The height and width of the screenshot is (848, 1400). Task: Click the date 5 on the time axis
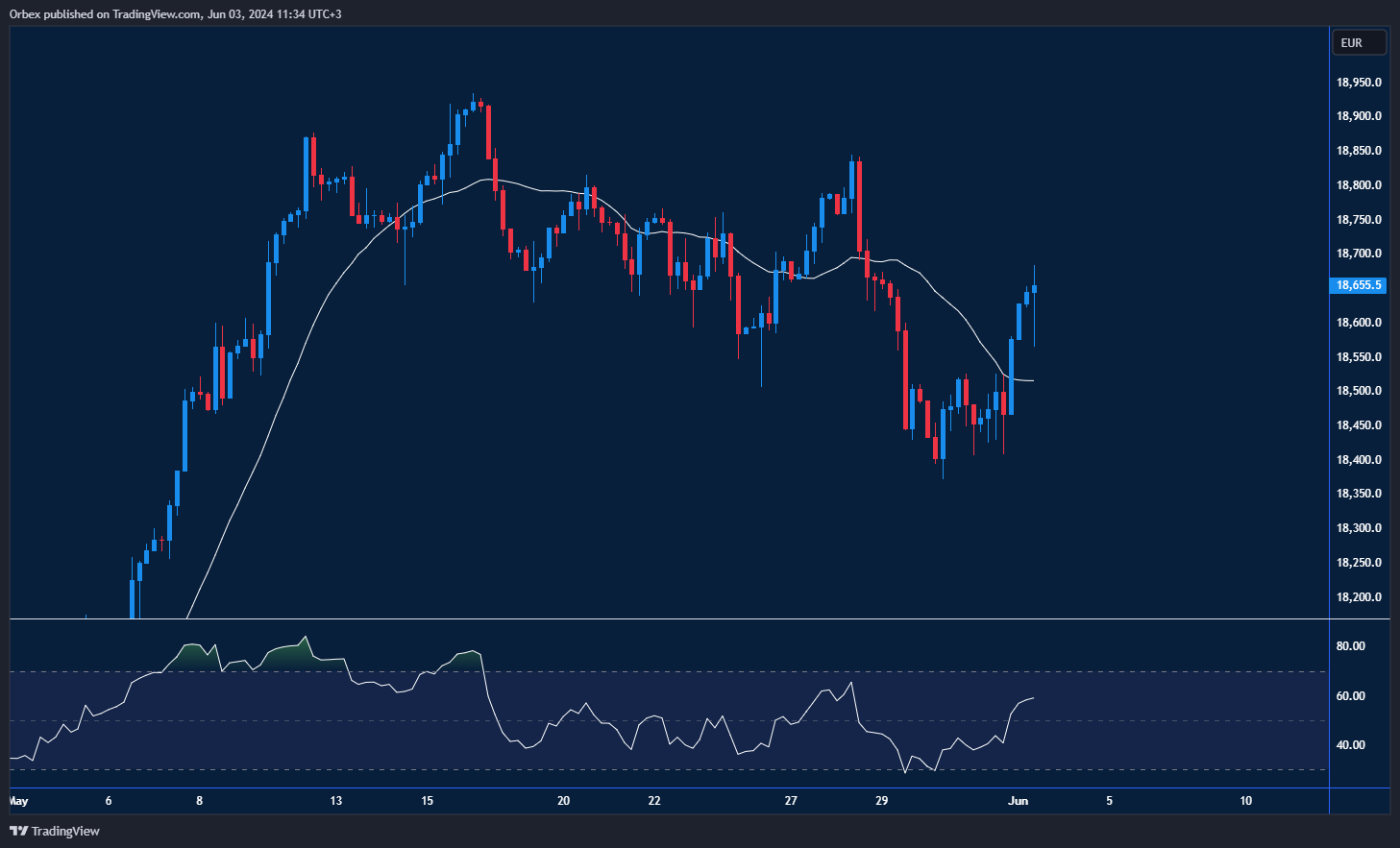[x=1109, y=801]
